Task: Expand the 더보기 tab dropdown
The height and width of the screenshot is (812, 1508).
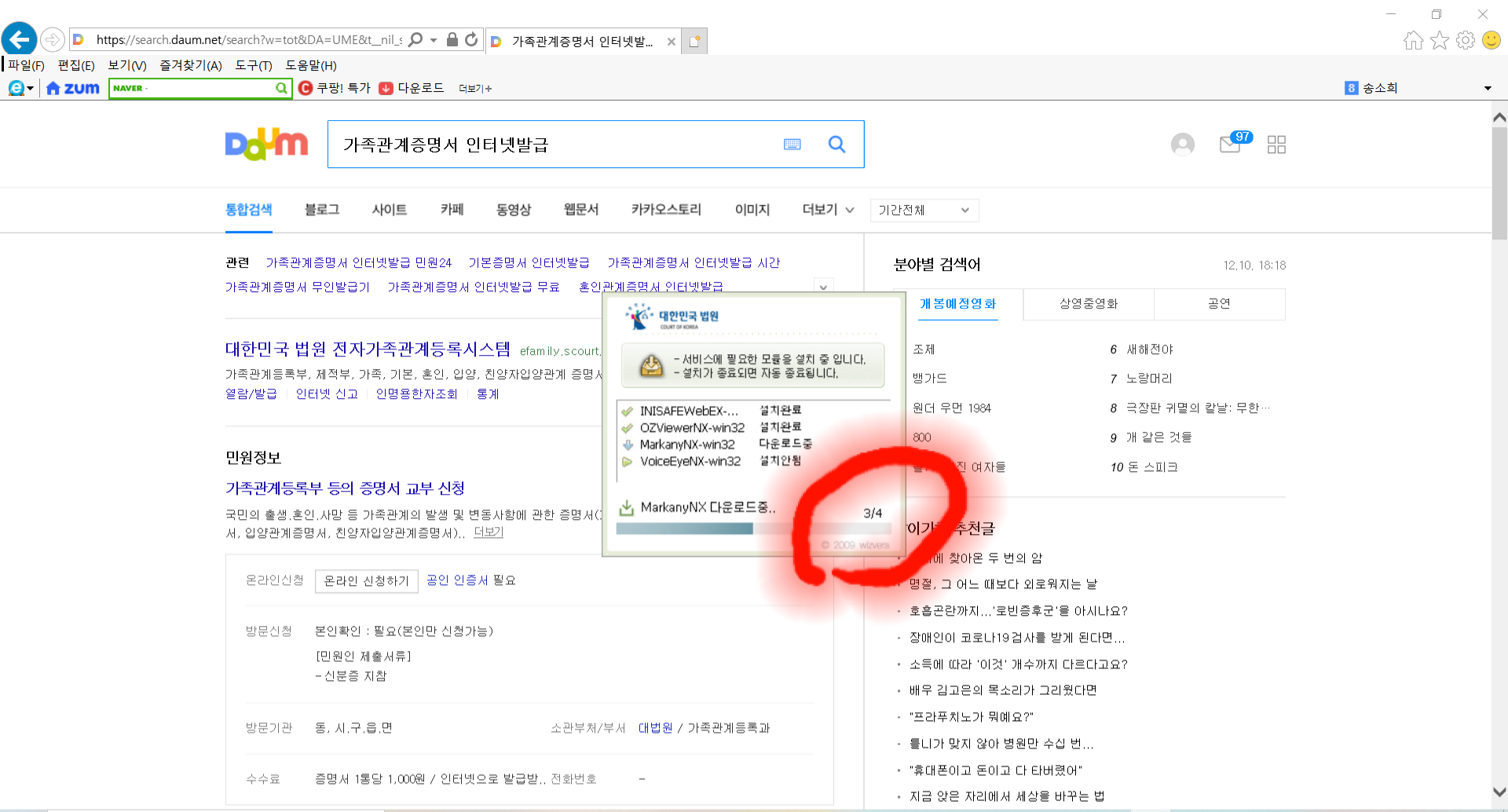Action: (828, 210)
